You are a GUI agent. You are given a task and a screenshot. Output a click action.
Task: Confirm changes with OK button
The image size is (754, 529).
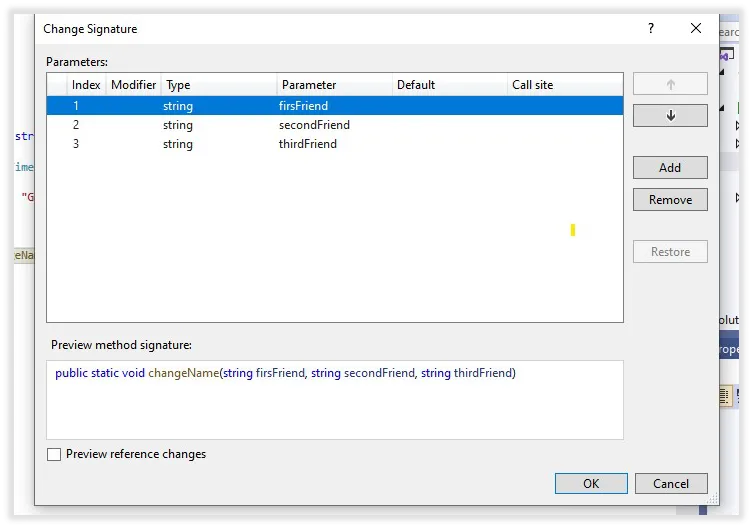coord(591,483)
